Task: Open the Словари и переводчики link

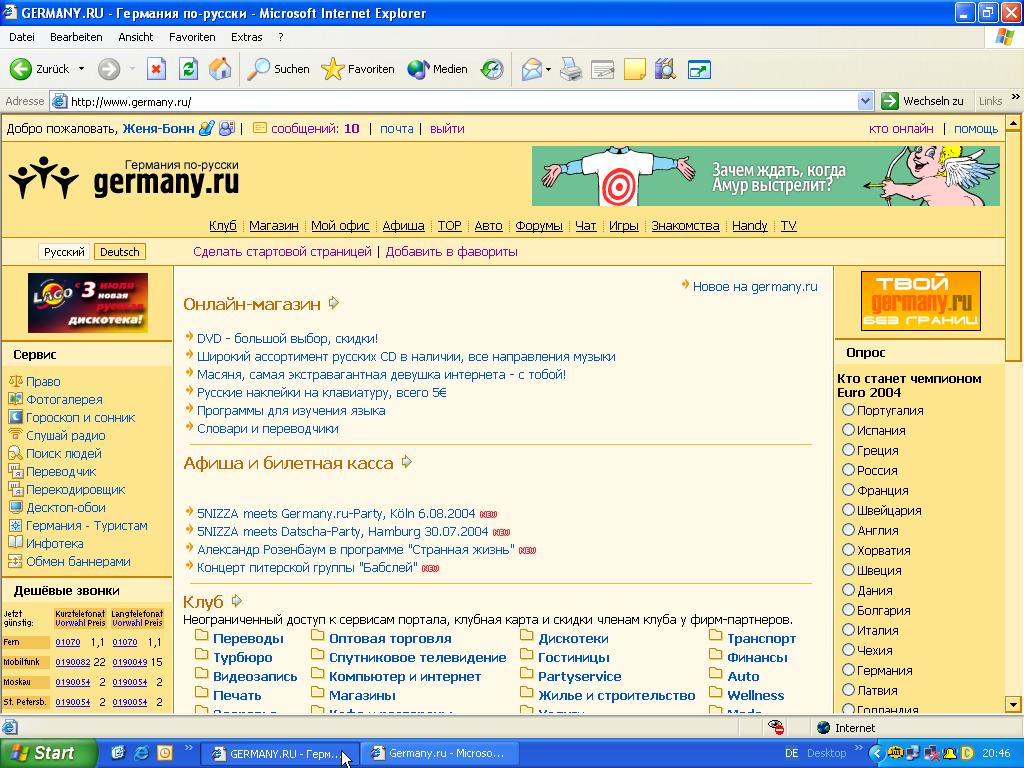Action: click(x=268, y=428)
